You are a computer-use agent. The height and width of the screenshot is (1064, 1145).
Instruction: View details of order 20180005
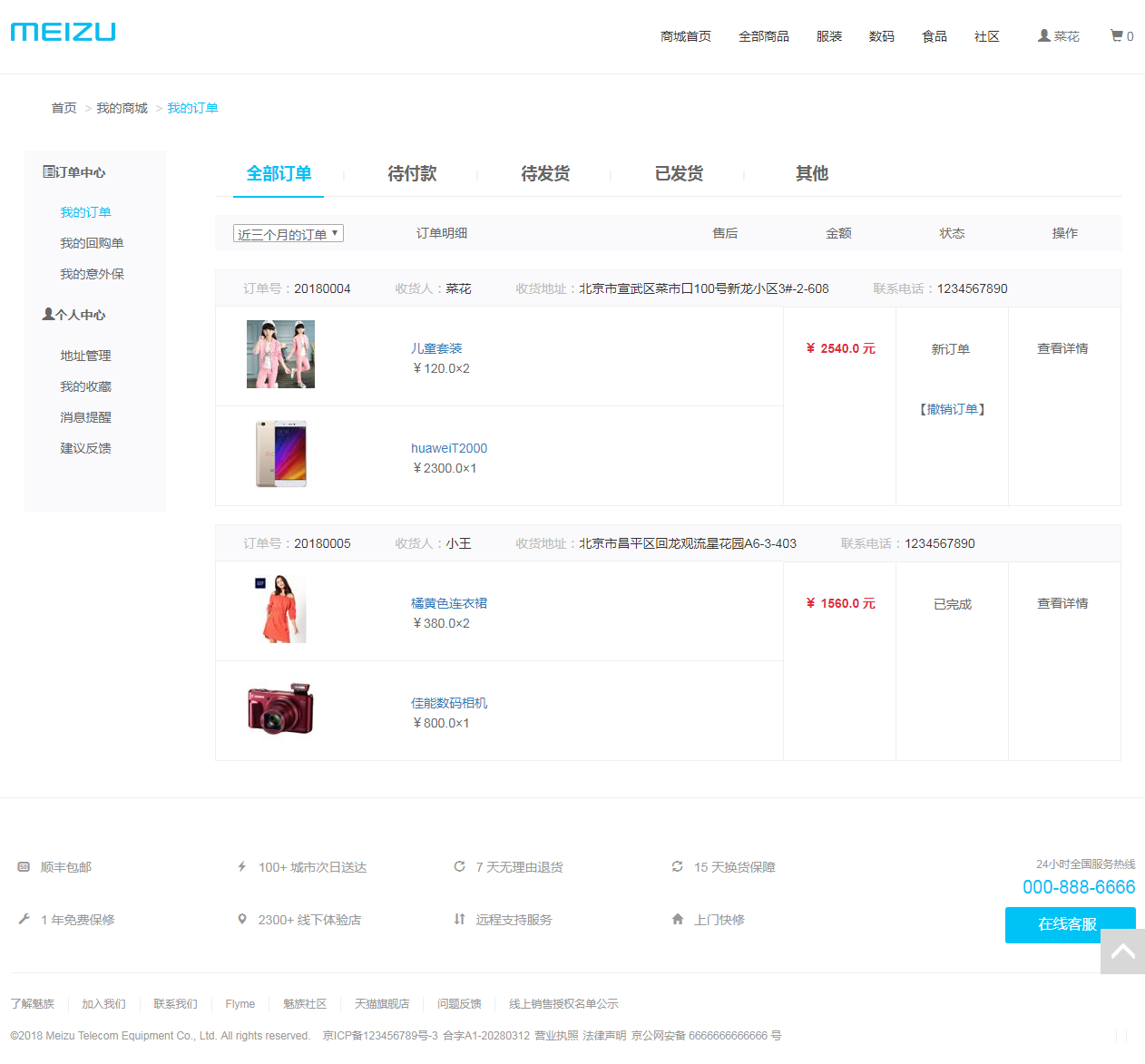[x=1062, y=603]
